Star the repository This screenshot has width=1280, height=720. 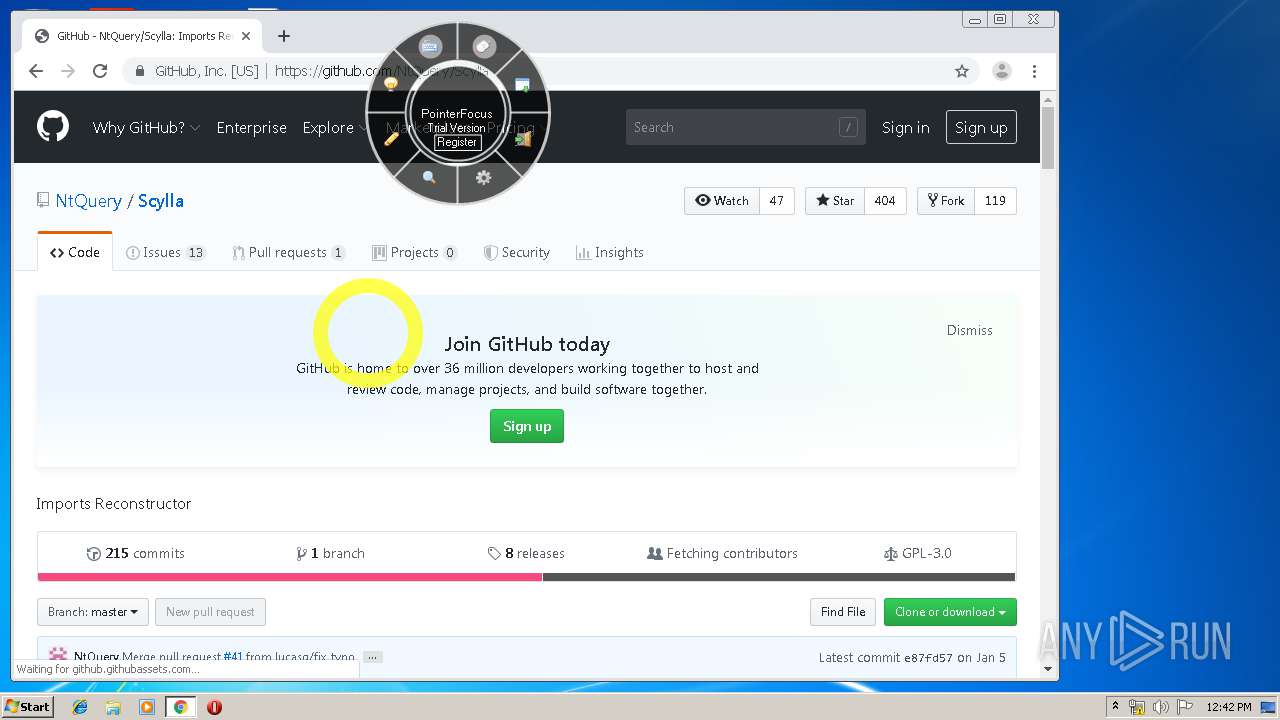[835, 201]
